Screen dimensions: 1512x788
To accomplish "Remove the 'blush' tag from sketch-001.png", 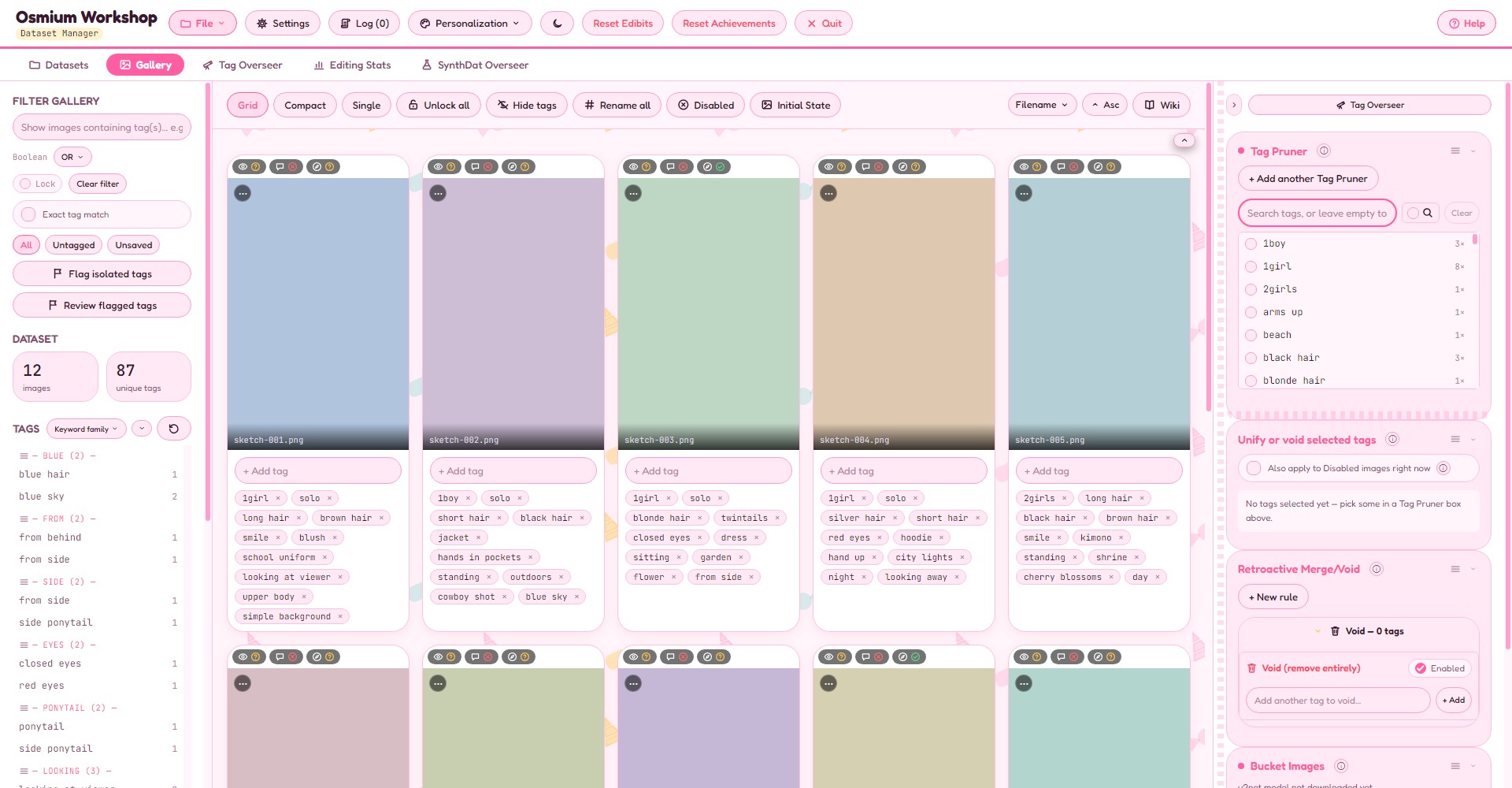I will click(x=335, y=538).
